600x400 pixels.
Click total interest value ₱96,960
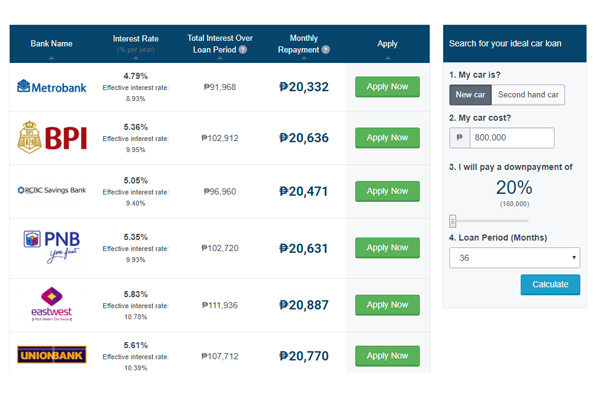coord(220,191)
